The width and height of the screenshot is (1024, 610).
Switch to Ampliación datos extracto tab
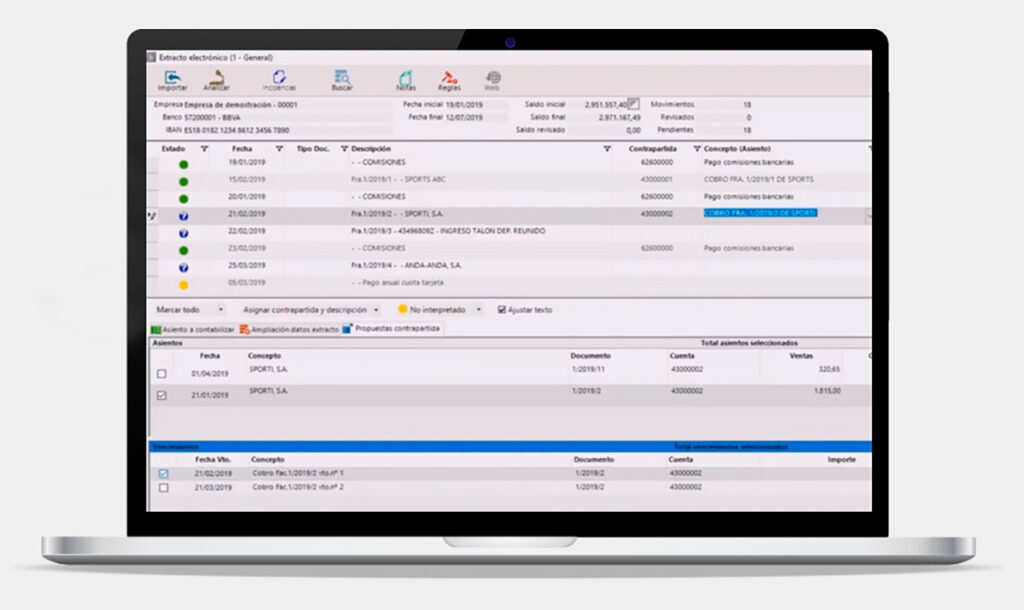point(288,328)
